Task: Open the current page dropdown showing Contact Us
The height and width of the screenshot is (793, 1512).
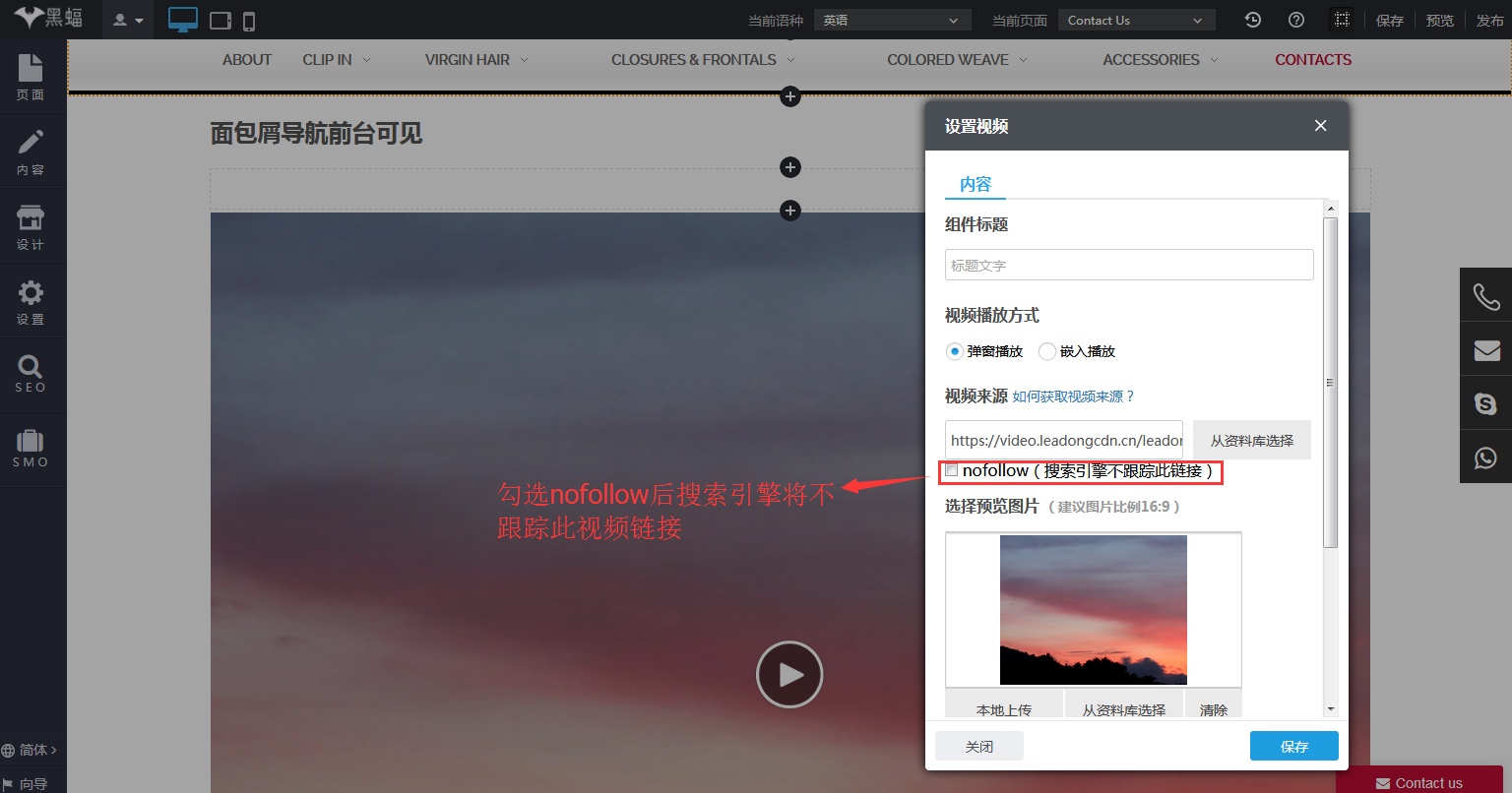Action: click(1135, 19)
